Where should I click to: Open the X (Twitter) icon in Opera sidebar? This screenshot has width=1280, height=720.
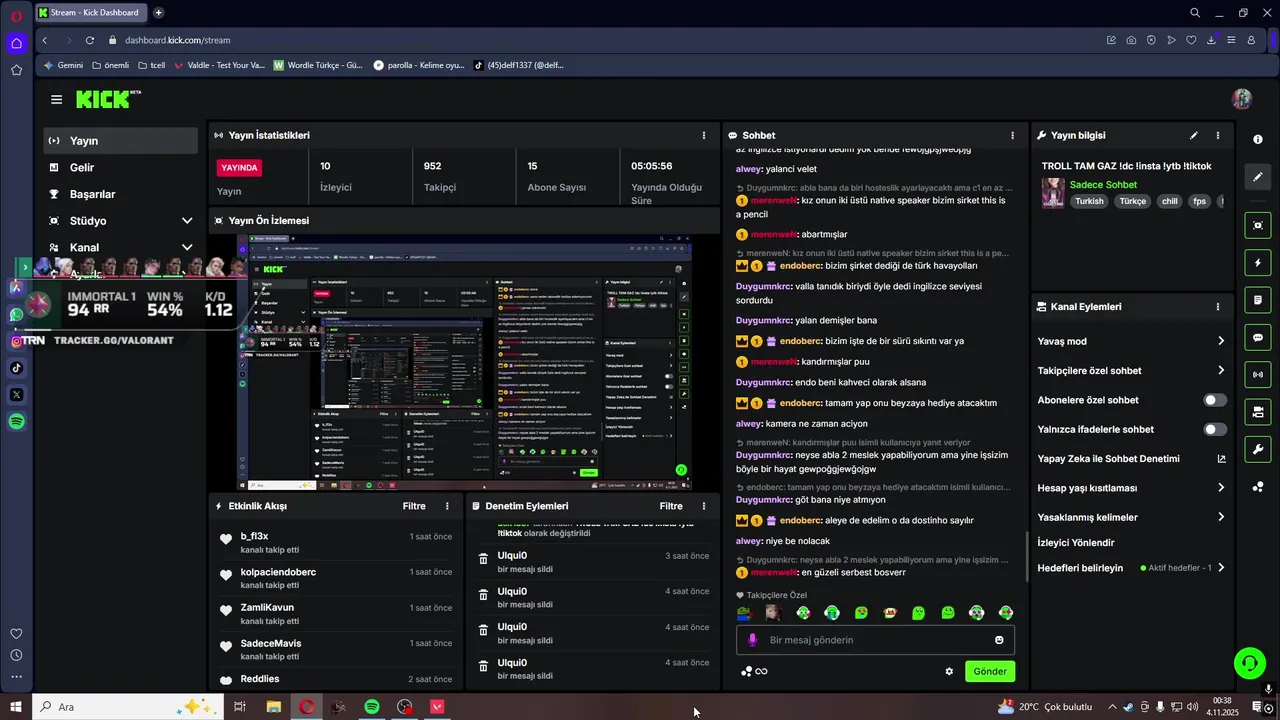click(x=16, y=395)
